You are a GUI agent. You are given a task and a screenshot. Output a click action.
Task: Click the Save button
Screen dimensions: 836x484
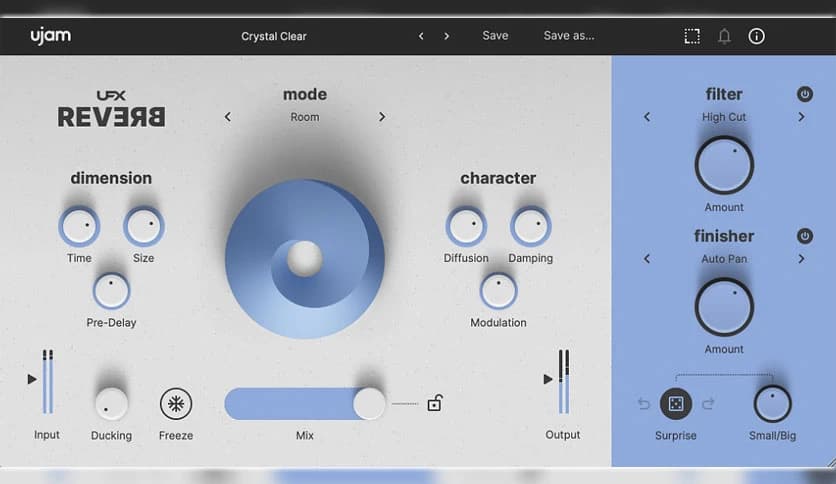495,36
